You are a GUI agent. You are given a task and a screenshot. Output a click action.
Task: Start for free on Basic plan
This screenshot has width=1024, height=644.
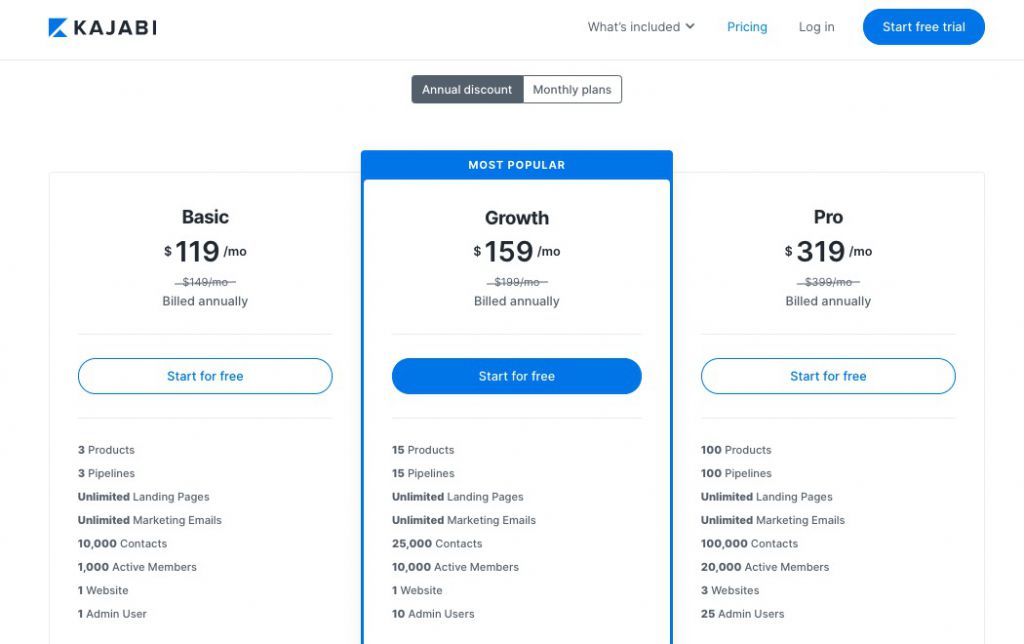point(205,376)
